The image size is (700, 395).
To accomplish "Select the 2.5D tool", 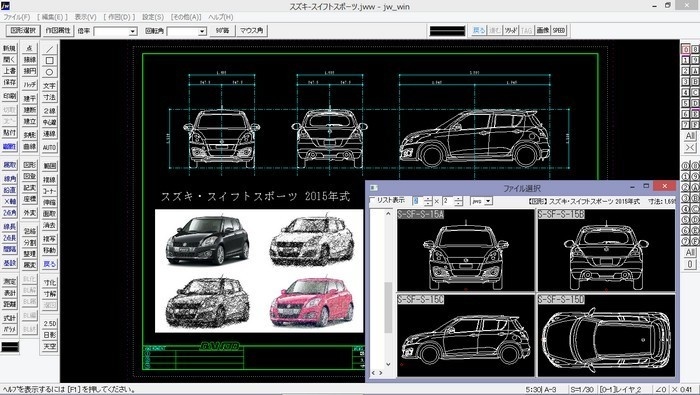I will point(50,323).
